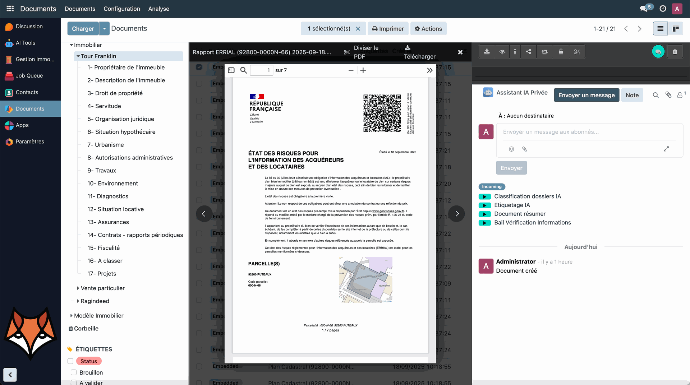The image size is (690, 385).
Task: Open the Charger dropdown arrow
Action: [104, 29]
